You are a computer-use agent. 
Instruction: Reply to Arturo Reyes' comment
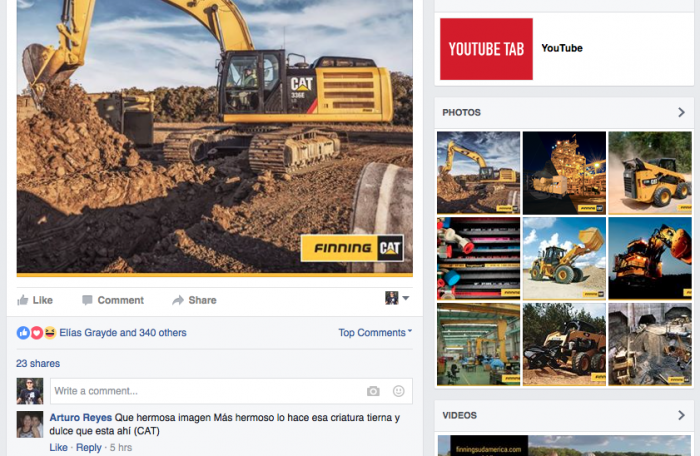pos(89,447)
